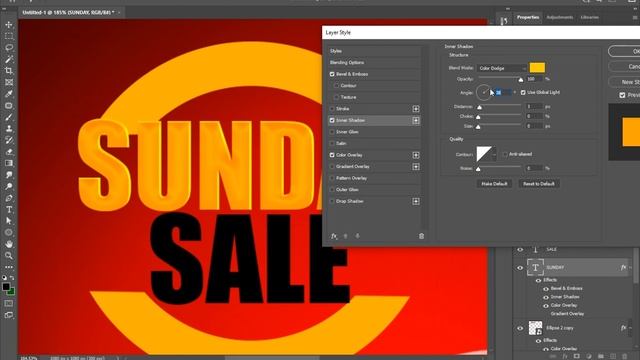
Task: Select the Frame tool
Action: pyautogui.click(x=9, y=82)
